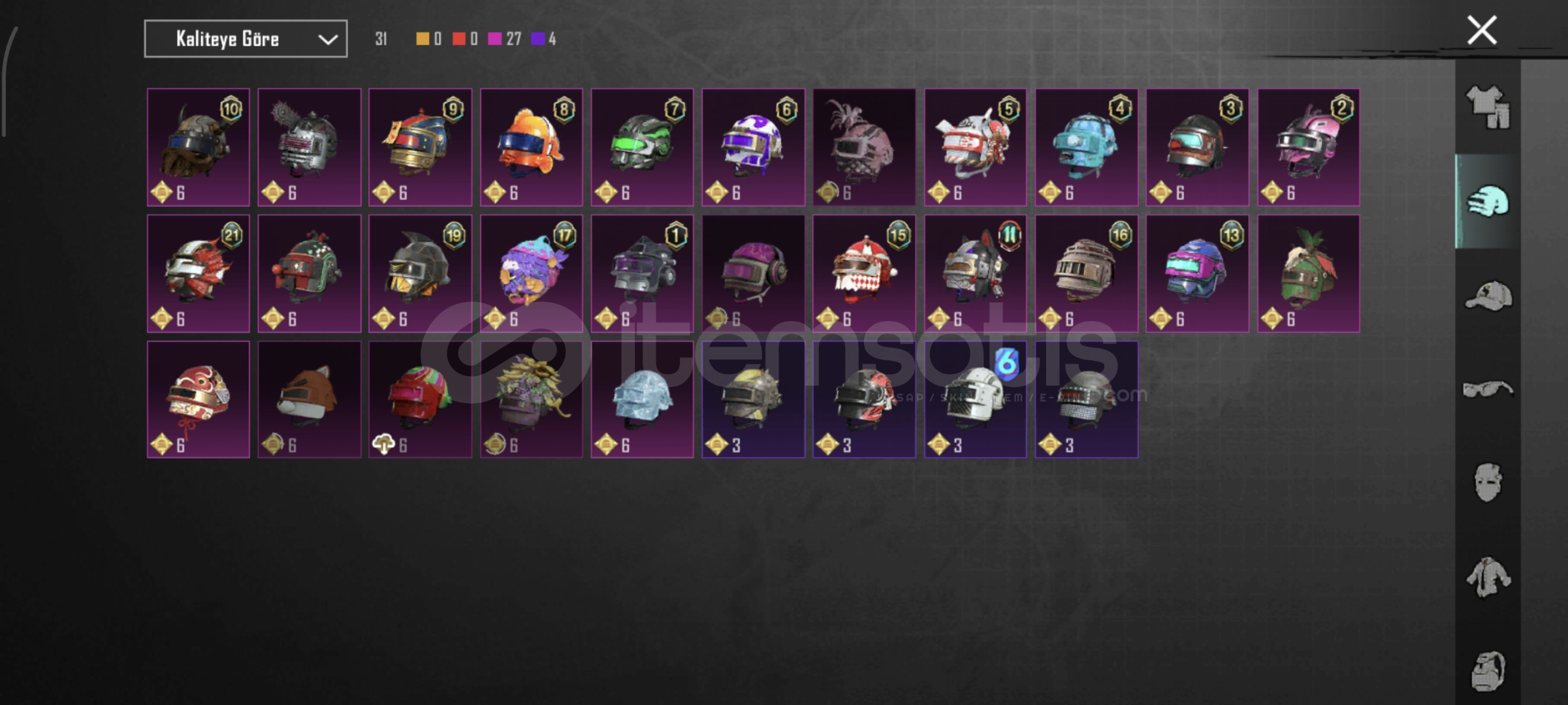
Task: Filter by the yellow quality swatch
Action: tap(423, 39)
